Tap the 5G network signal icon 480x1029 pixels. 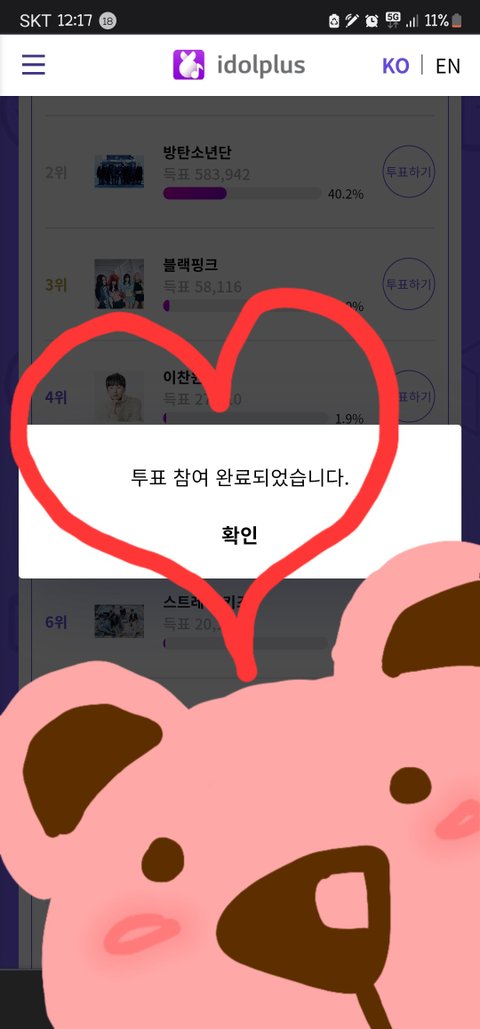coord(393,20)
